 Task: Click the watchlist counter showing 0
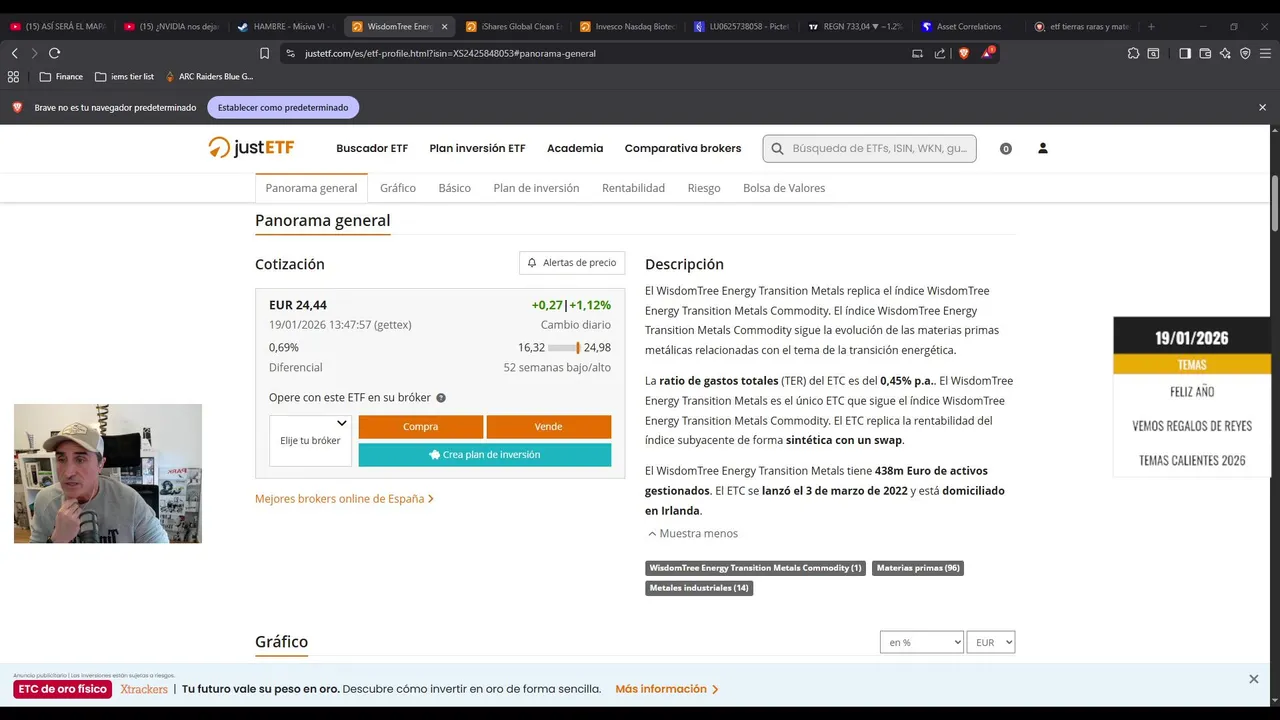click(x=1006, y=148)
